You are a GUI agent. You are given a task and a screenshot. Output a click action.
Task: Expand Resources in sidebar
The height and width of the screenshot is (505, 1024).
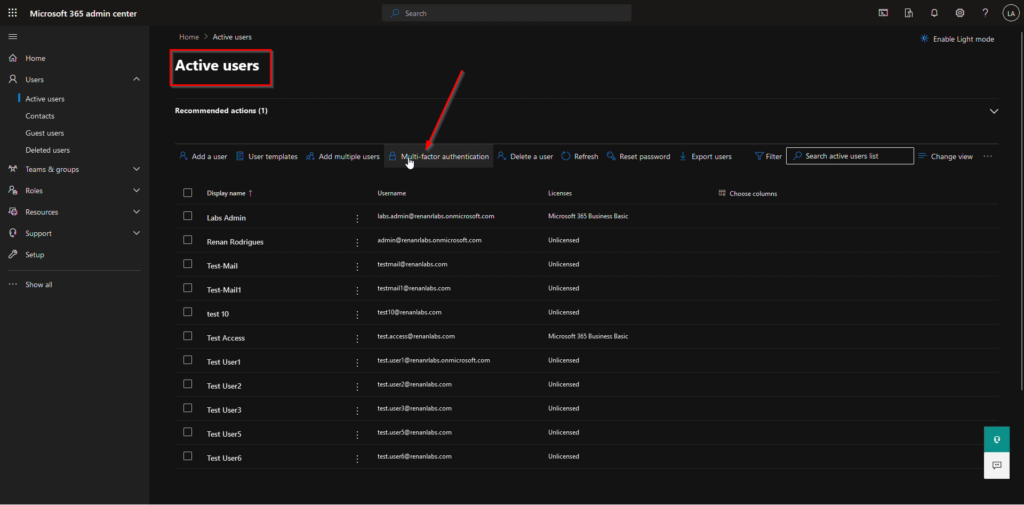click(x=136, y=212)
